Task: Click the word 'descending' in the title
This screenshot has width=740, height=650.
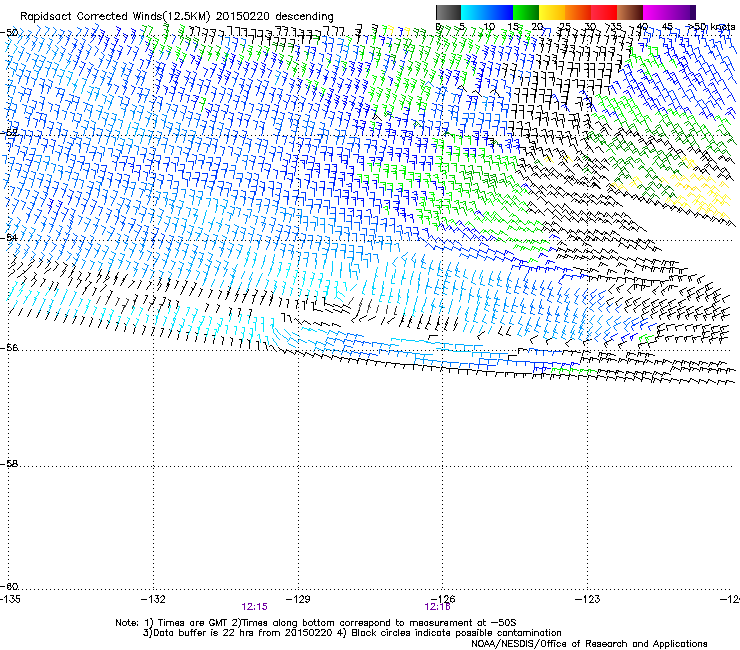Action: (304, 17)
